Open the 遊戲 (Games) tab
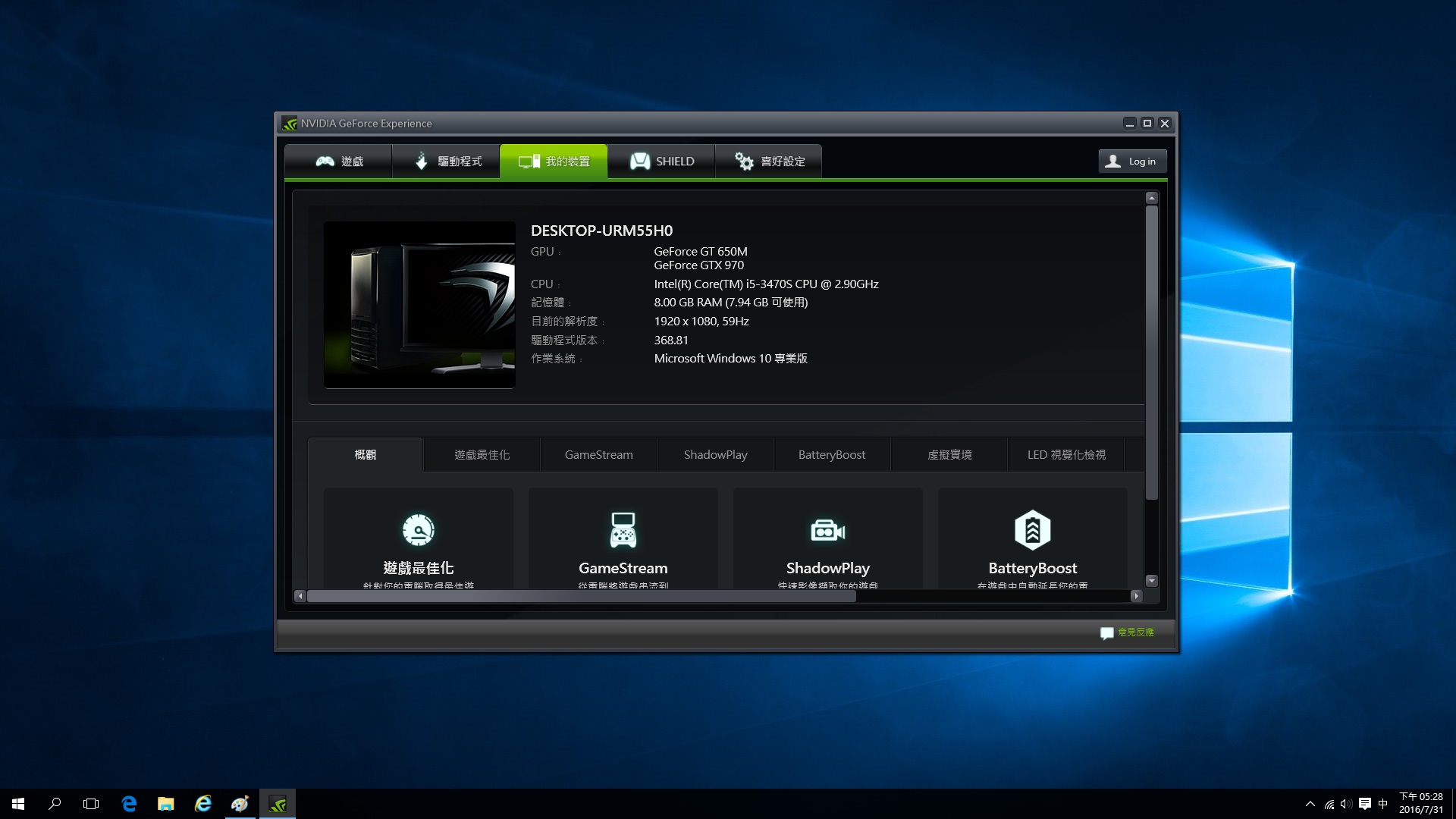The image size is (1456, 819). (338, 162)
